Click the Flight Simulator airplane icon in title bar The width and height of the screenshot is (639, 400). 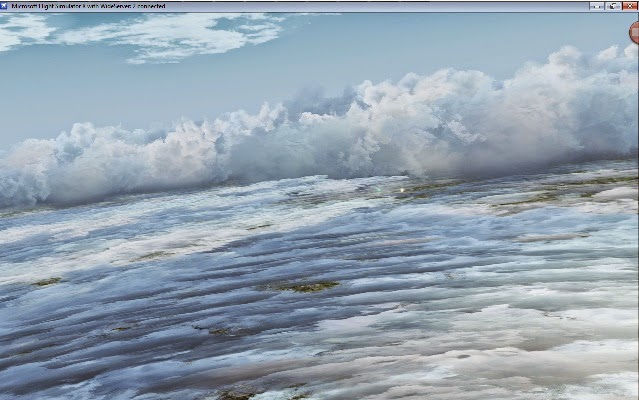pos(4,6)
